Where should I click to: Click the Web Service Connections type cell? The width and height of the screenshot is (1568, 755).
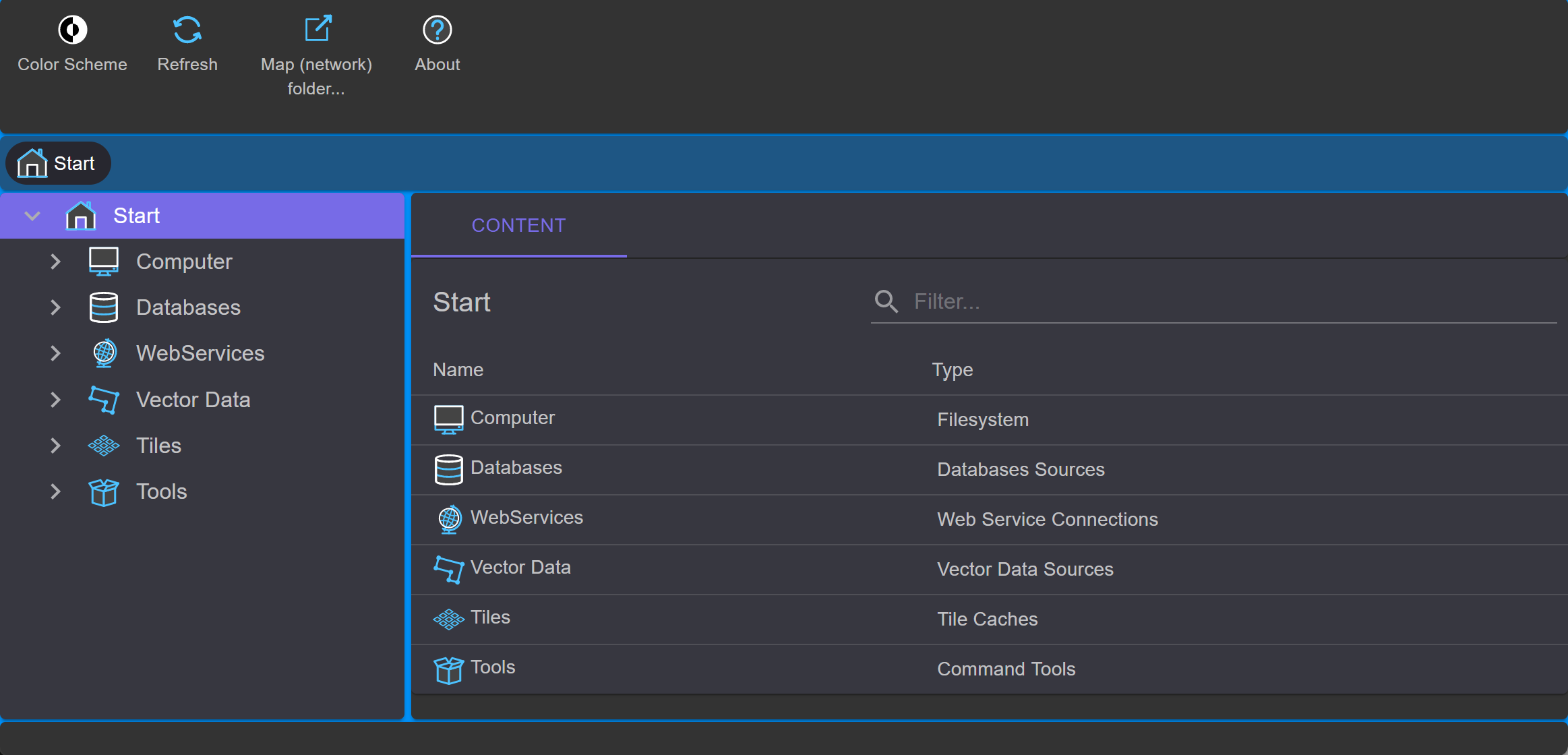[1048, 520]
